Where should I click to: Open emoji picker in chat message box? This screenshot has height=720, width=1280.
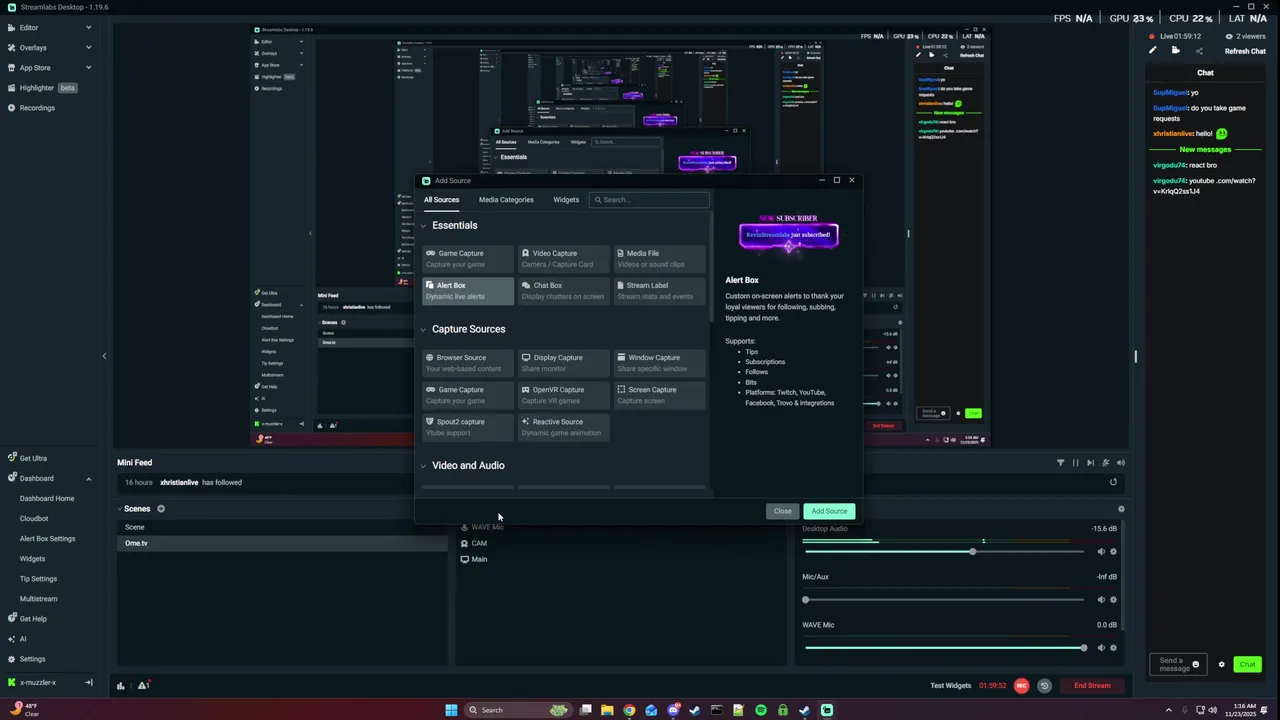tap(1195, 664)
